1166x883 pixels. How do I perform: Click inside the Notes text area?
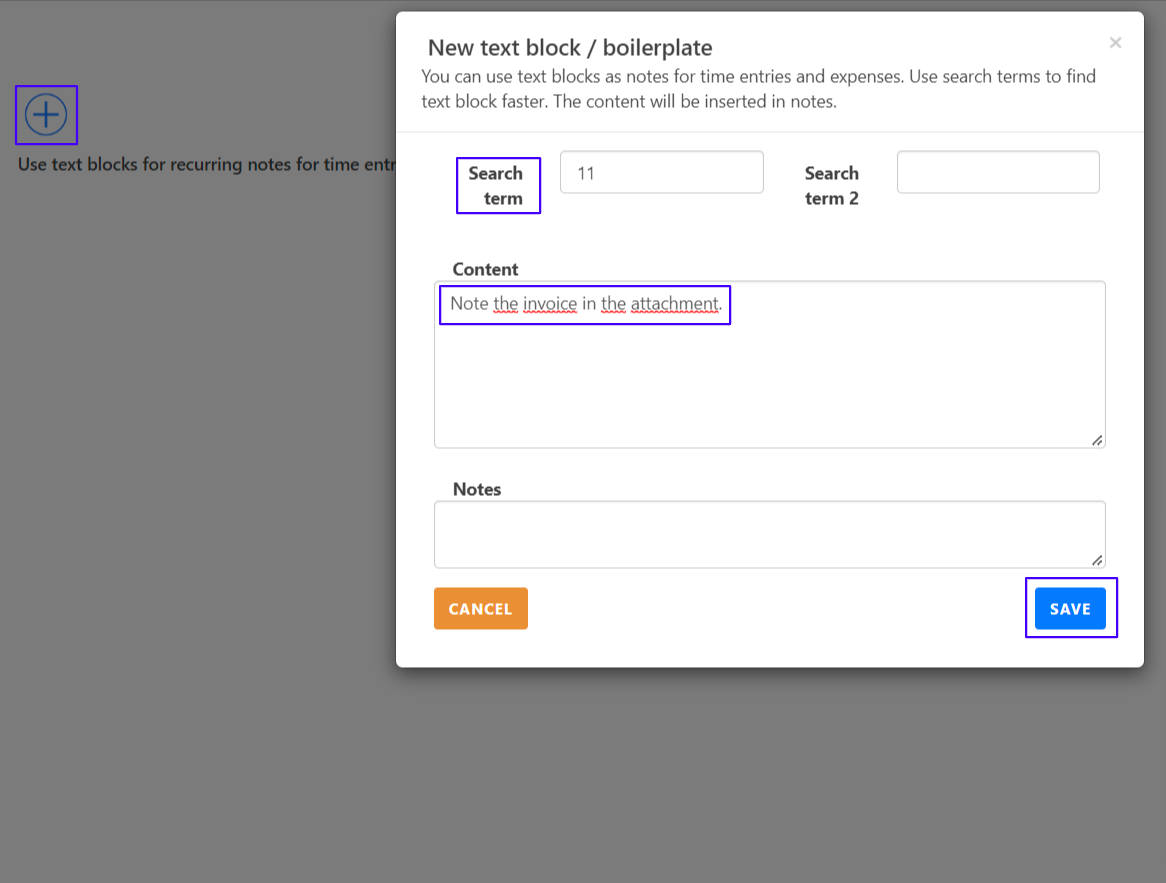tap(770, 534)
